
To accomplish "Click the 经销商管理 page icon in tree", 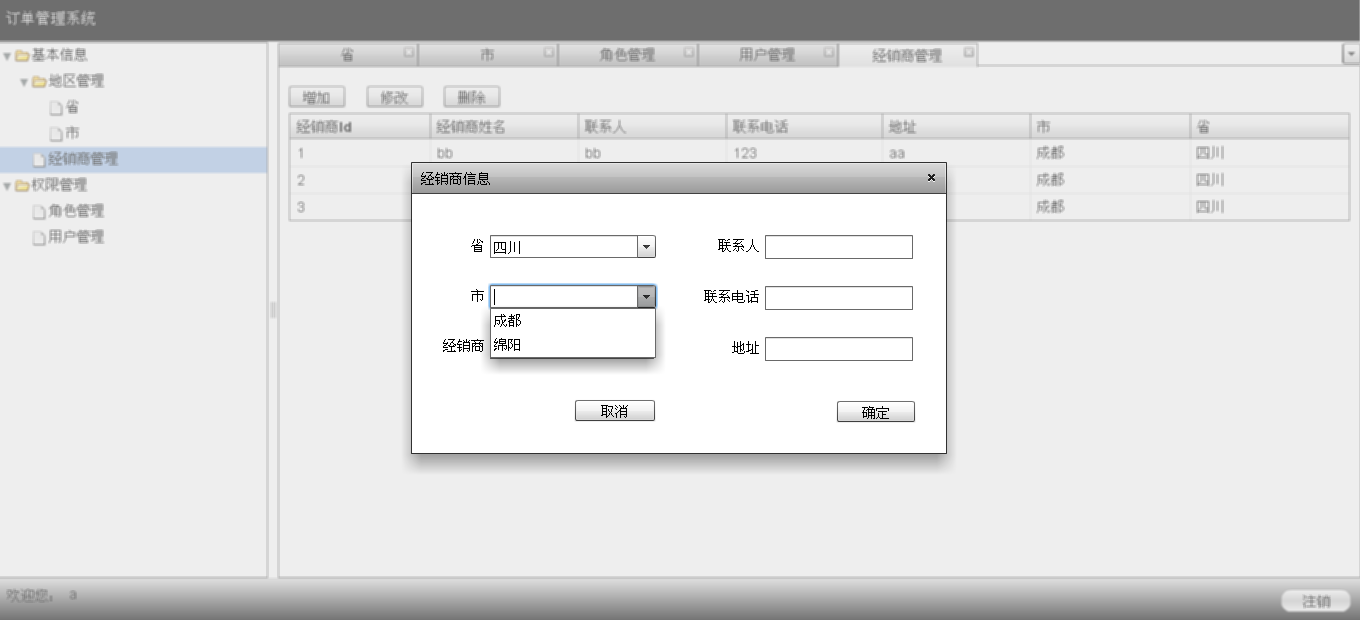I will 40,160.
